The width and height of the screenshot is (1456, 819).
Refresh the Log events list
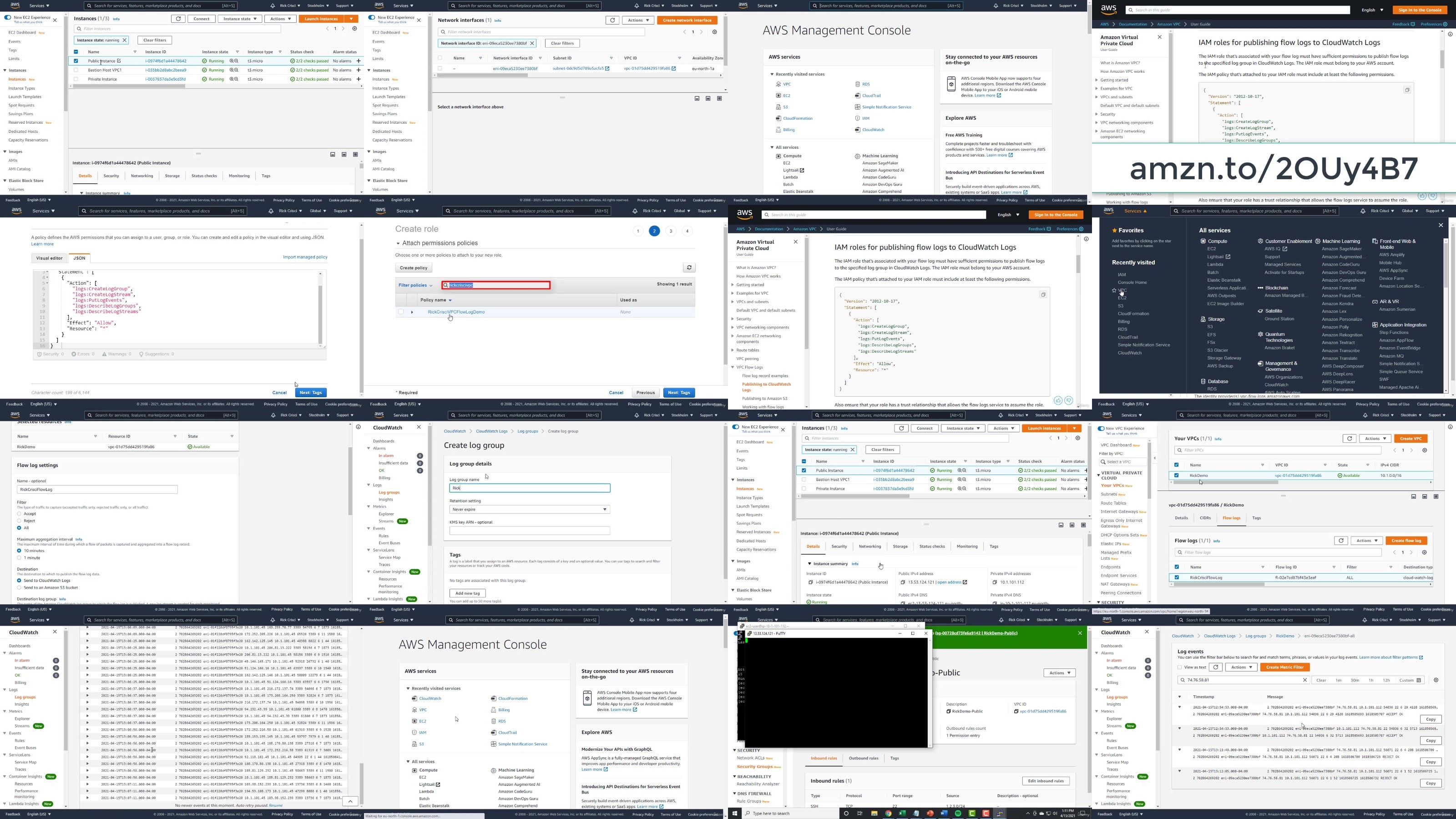click(x=1216, y=667)
